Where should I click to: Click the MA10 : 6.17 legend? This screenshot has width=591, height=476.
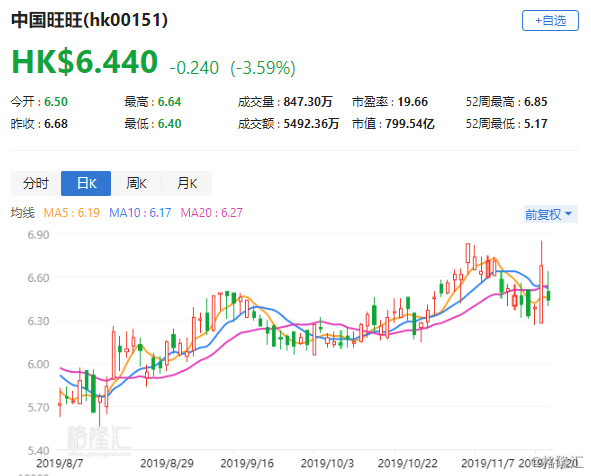coord(140,213)
